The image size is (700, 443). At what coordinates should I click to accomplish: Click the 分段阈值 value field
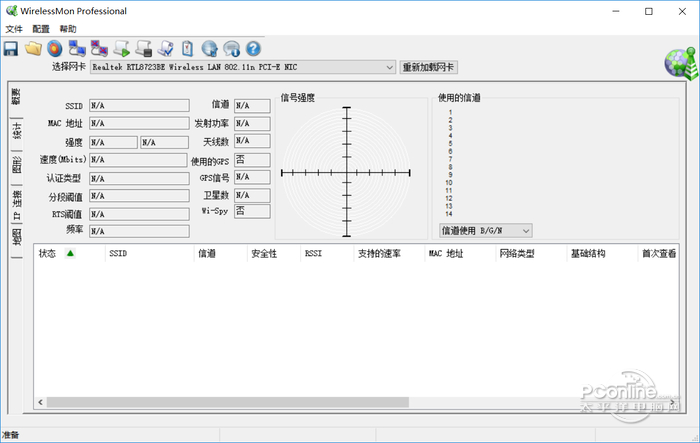coord(139,196)
